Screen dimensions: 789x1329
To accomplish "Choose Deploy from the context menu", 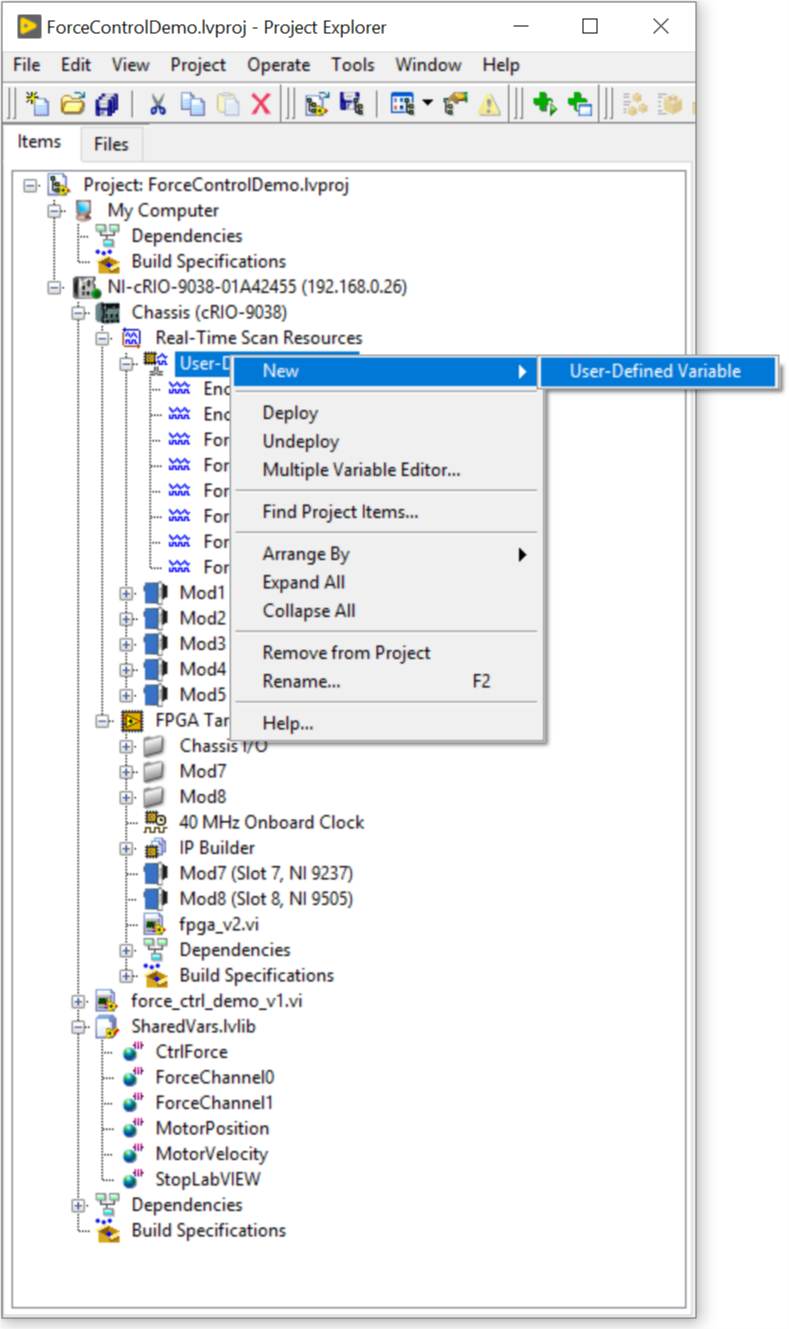I will click(x=388, y=413).
